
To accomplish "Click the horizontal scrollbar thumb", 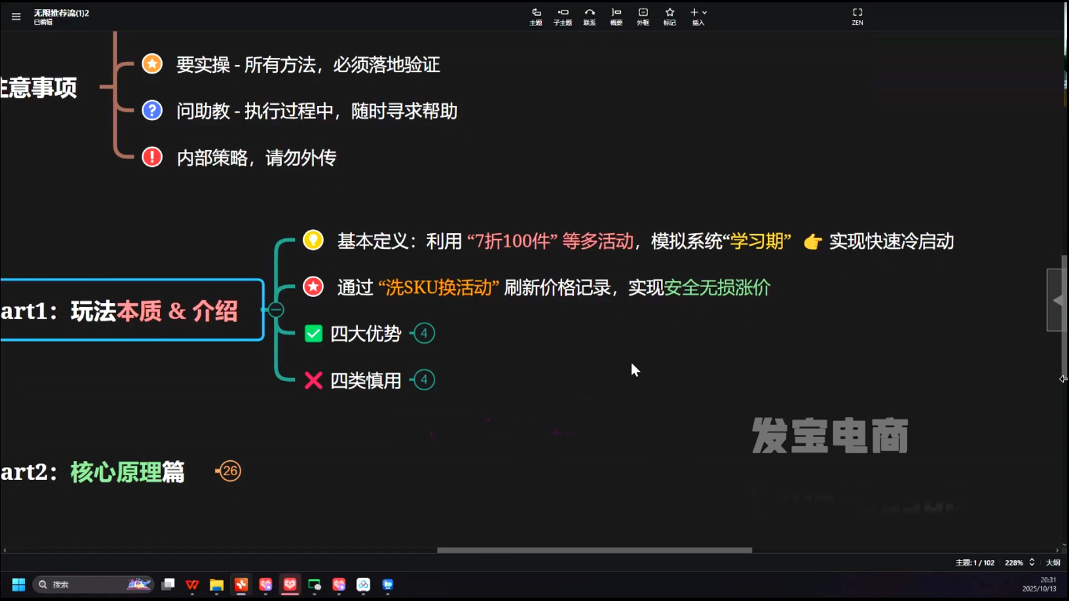I will click(x=594, y=550).
